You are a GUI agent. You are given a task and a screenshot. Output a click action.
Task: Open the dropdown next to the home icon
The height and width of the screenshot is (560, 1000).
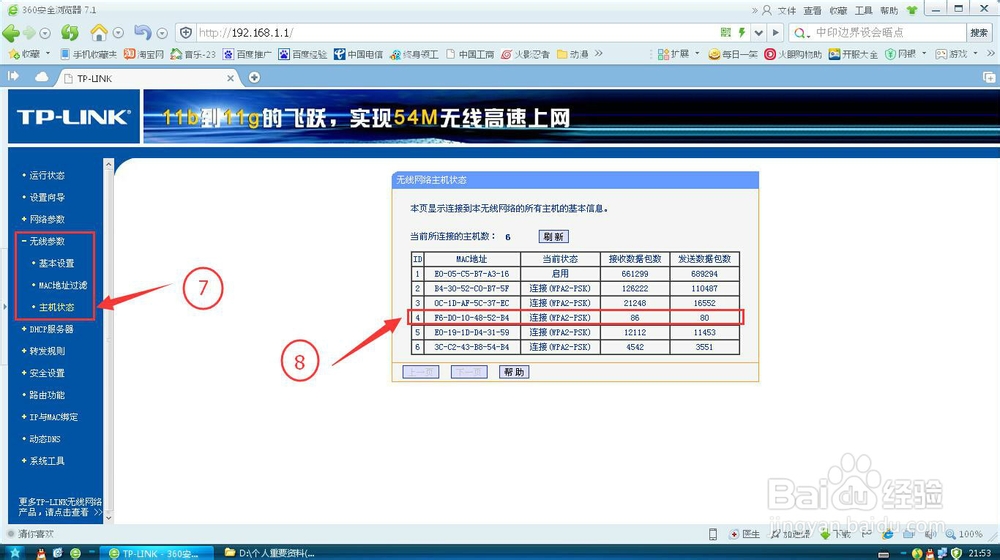[118, 33]
